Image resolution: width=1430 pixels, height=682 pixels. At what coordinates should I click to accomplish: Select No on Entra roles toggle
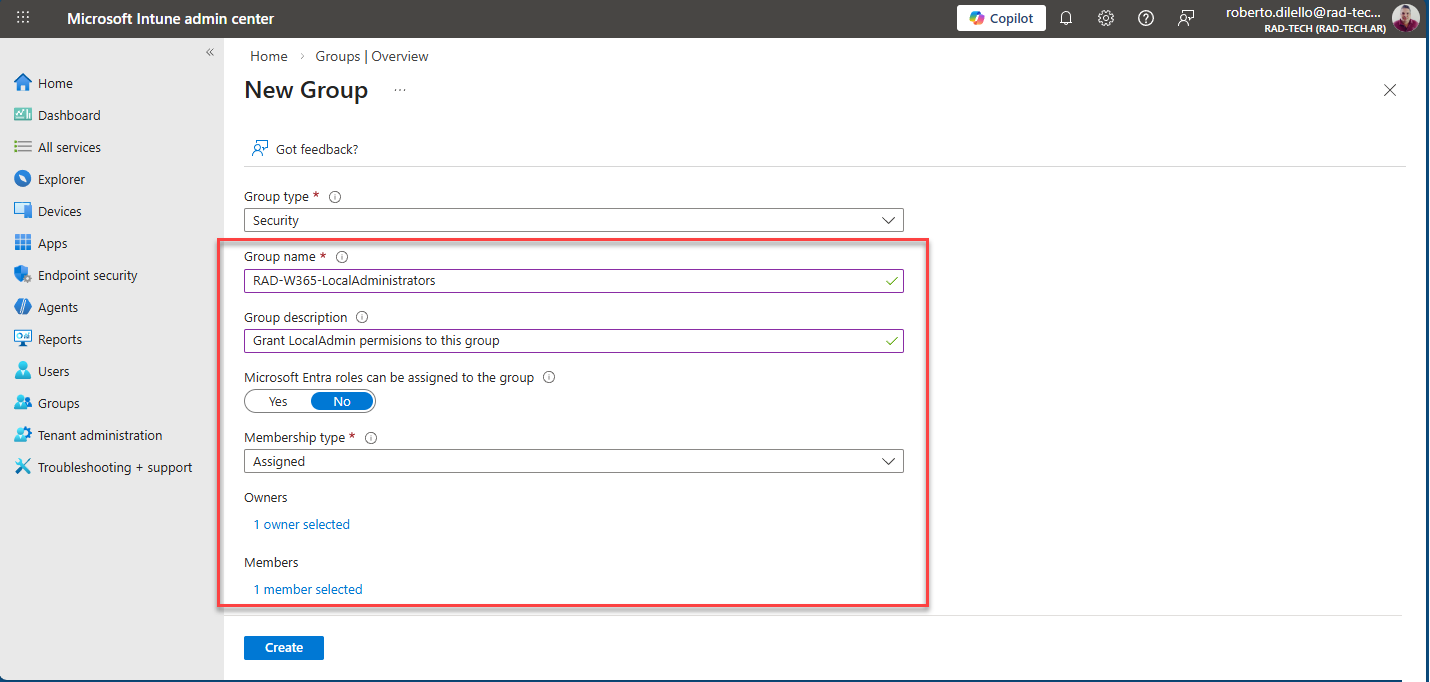tap(342, 401)
